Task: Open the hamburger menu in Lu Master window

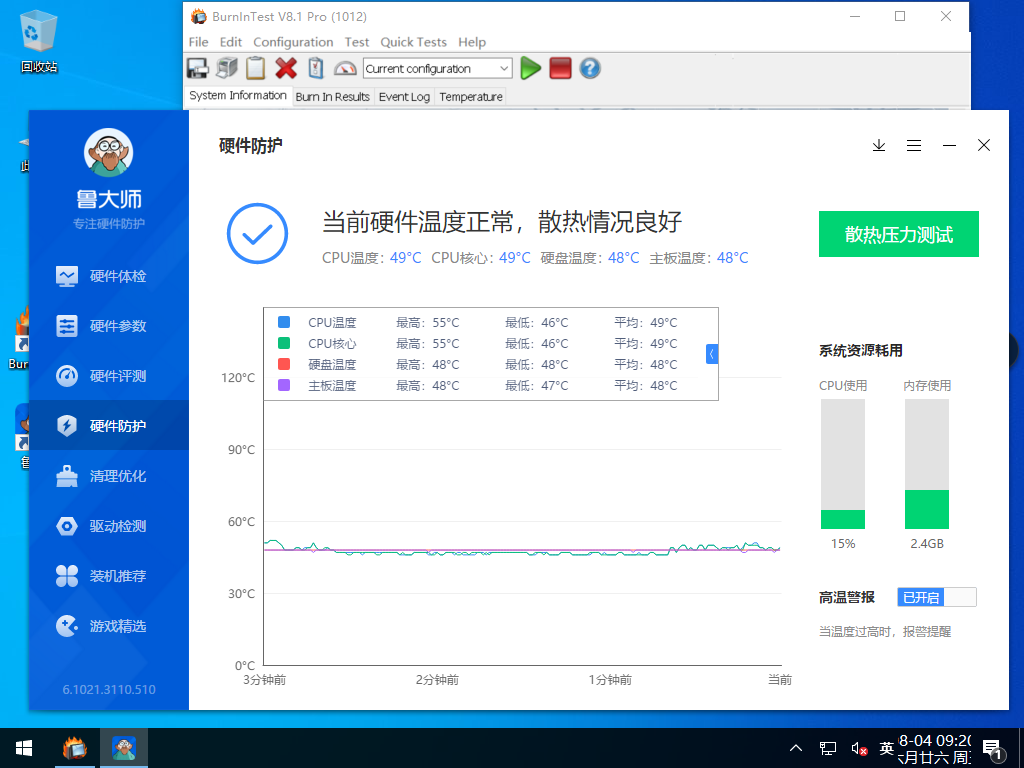Action: (x=913, y=145)
